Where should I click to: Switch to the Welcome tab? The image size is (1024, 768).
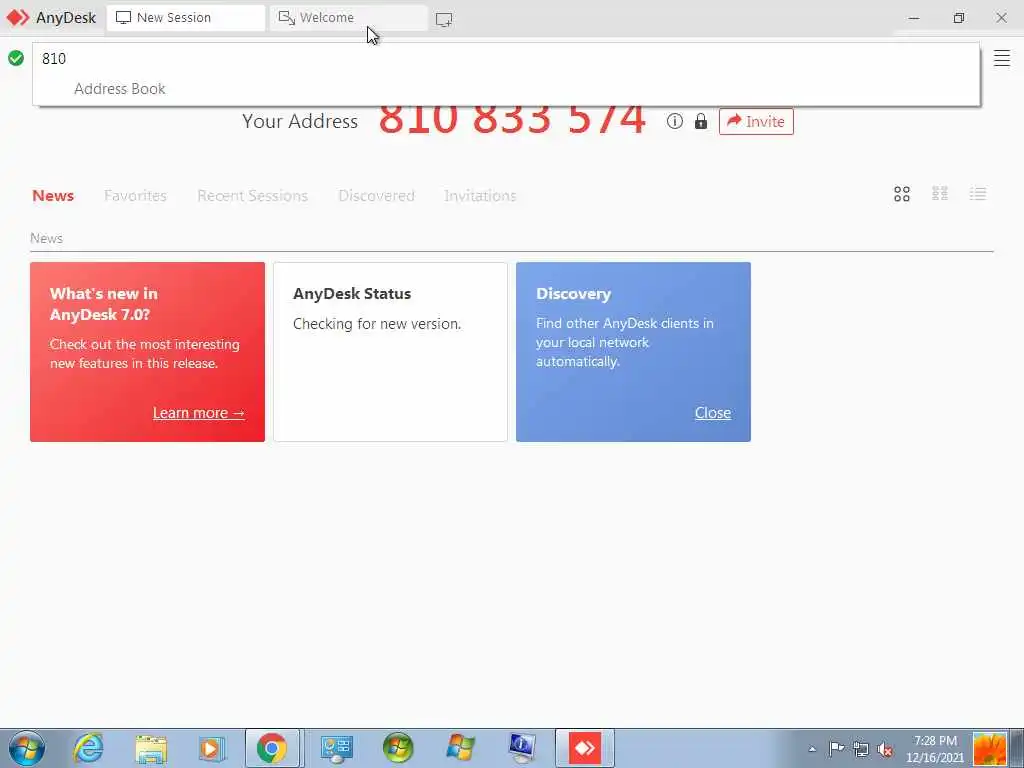tap(348, 18)
